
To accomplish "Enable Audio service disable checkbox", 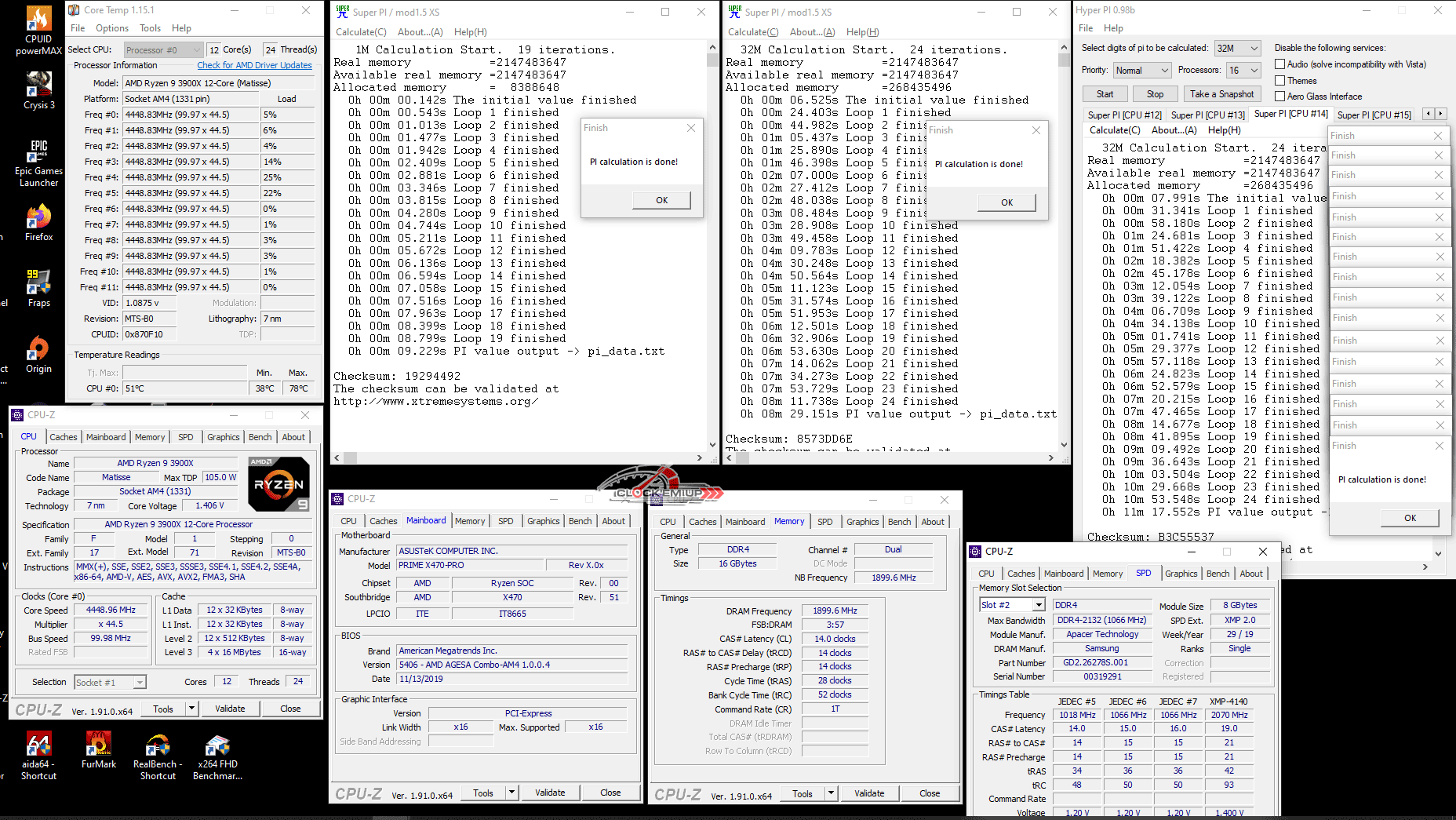I will click(x=1280, y=64).
